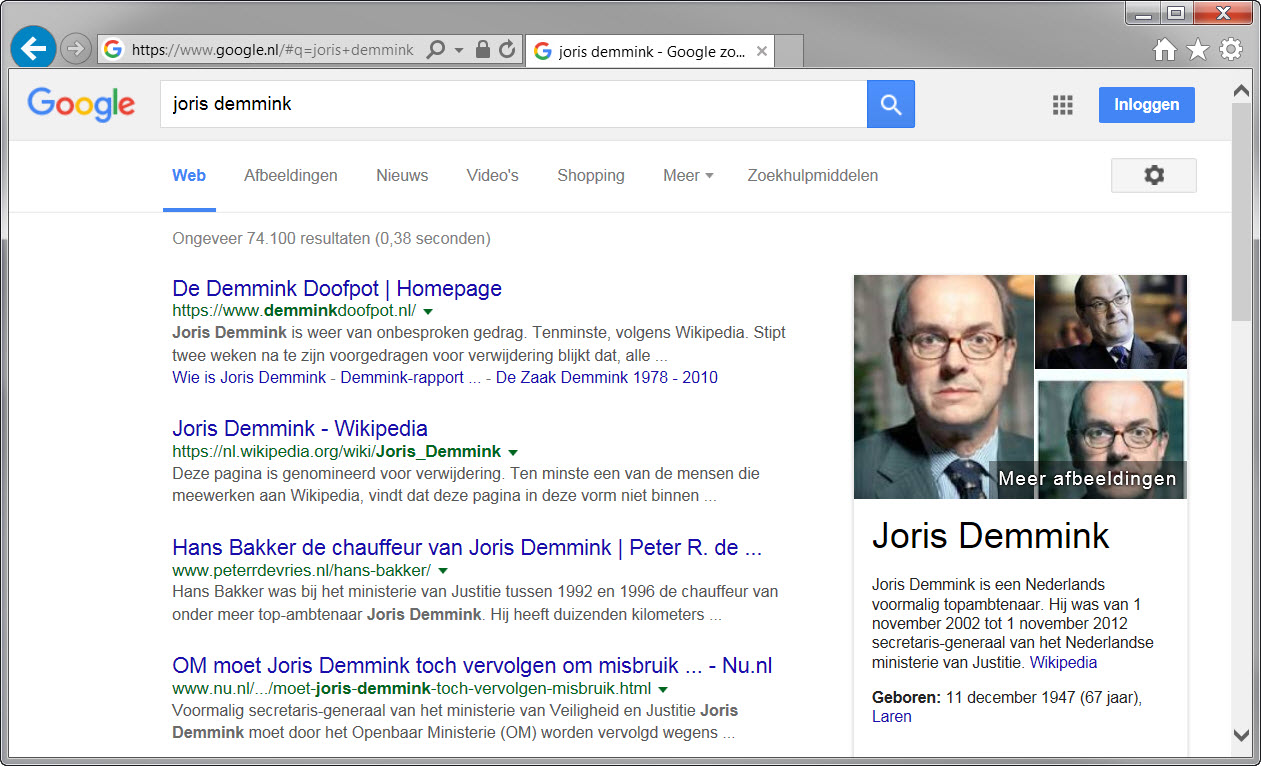Click 'Ongeveer 74.100 resultaten' count text
This screenshot has height=766, width=1261.
[x=331, y=239]
